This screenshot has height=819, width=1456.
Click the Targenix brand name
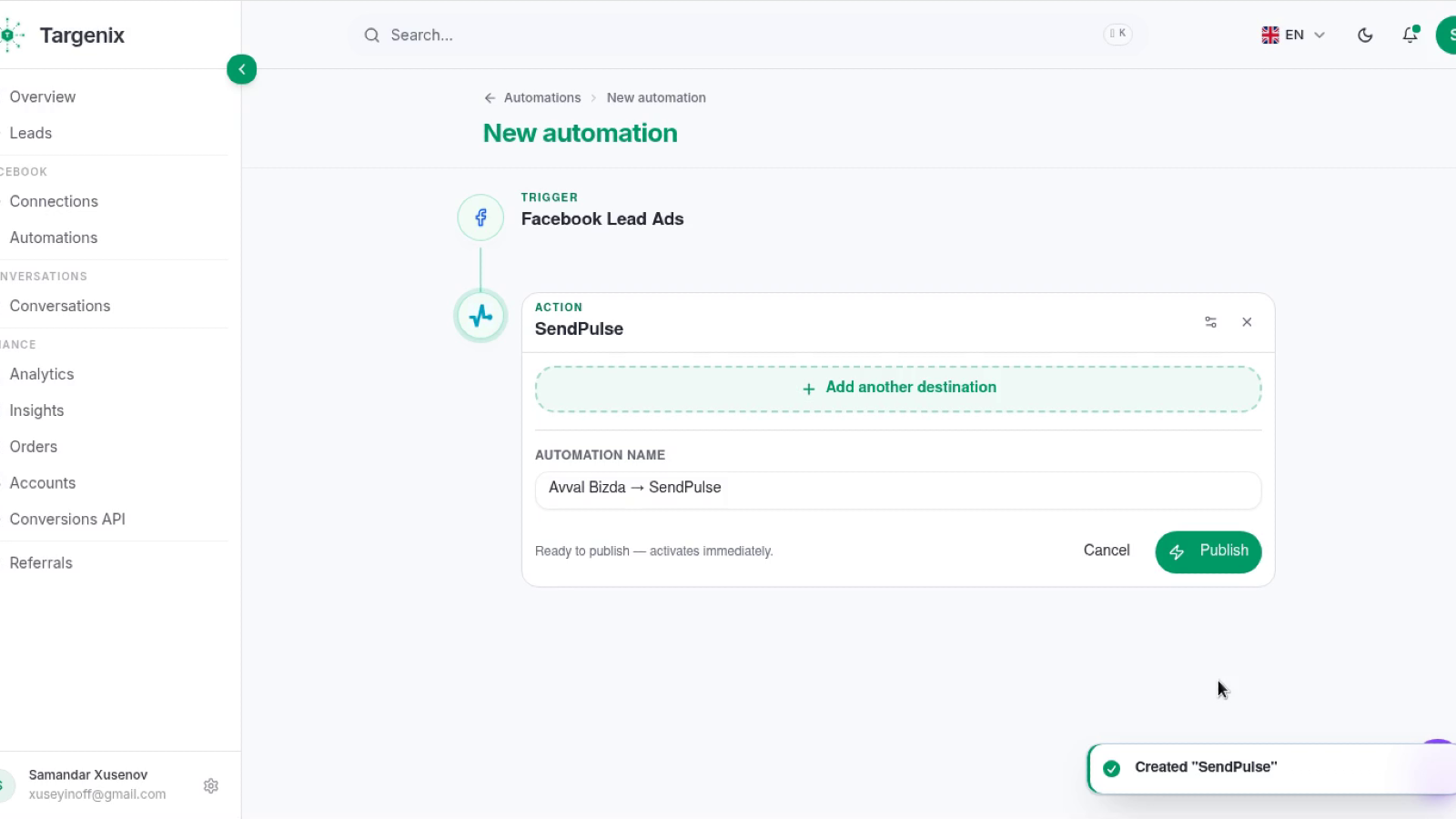(x=82, y=35)
